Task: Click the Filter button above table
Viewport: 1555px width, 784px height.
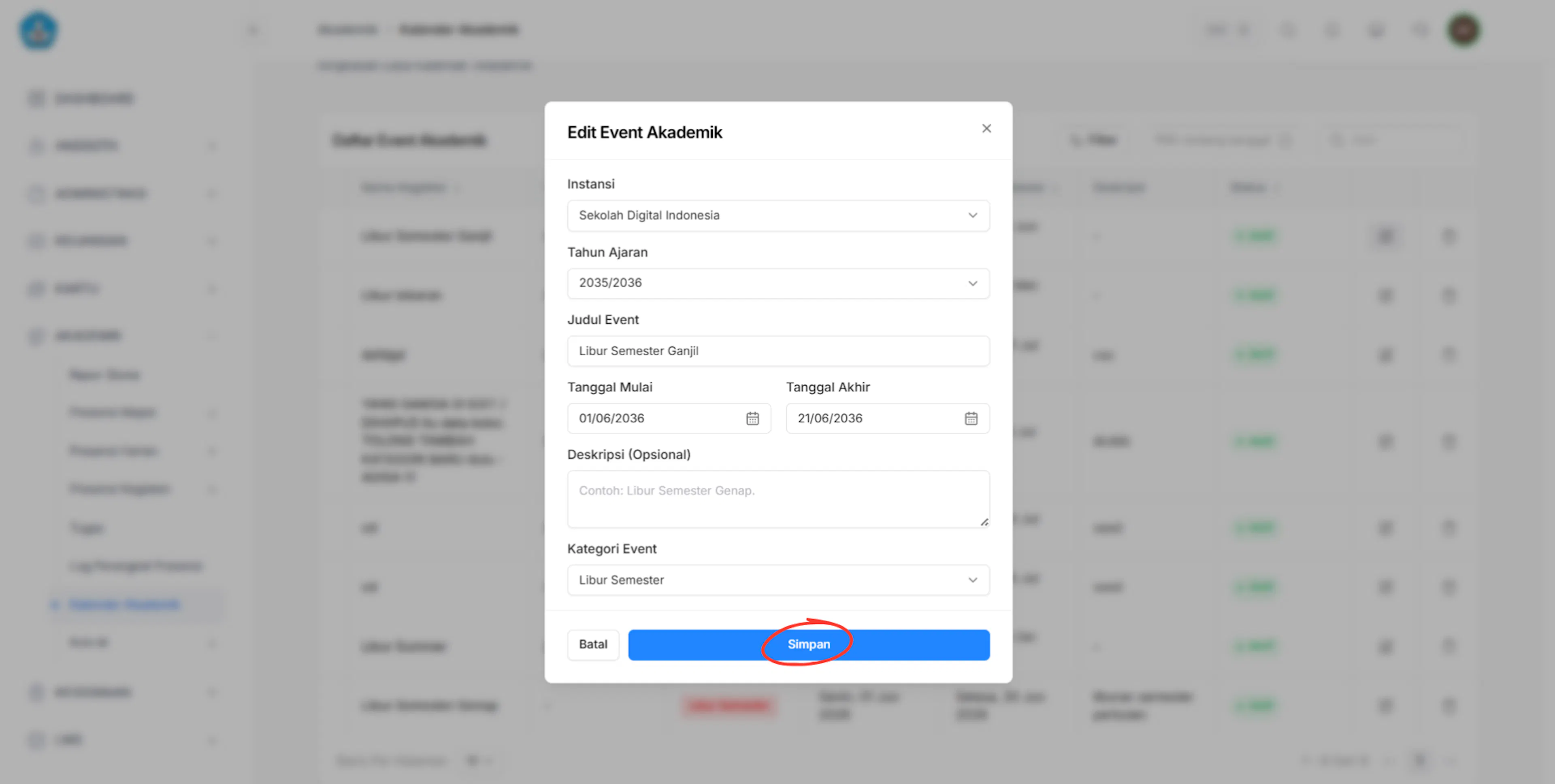Action: coord(1093,140)
